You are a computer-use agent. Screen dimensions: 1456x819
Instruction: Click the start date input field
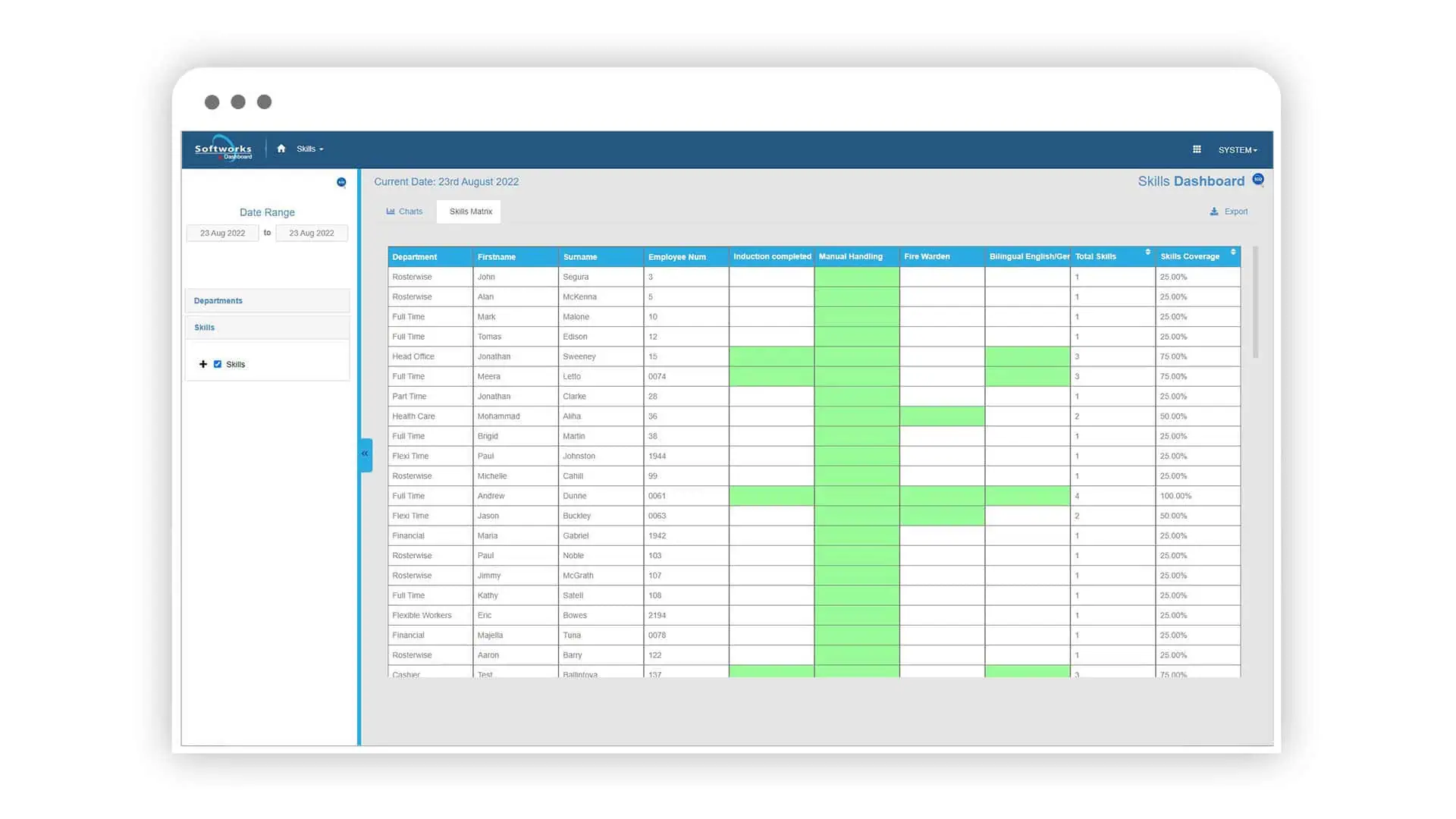(x=223, y=234)
